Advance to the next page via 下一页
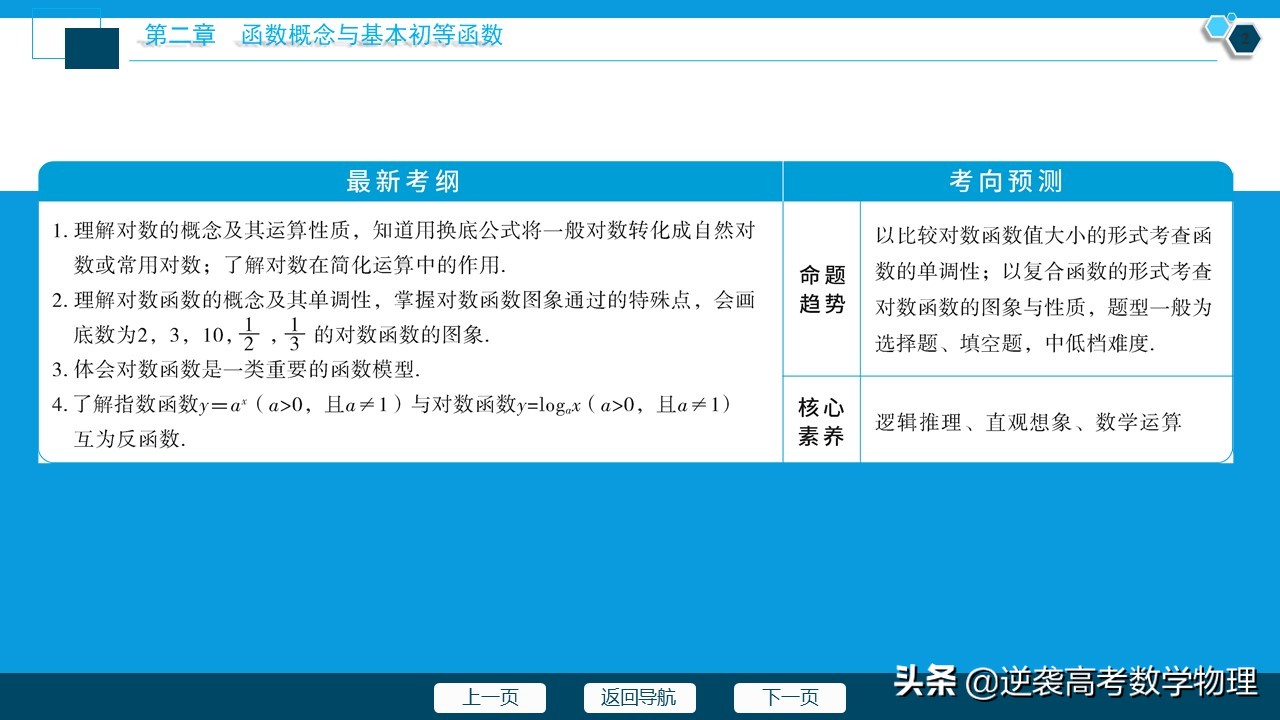The image size is (1280, 720). coord(789,698)
